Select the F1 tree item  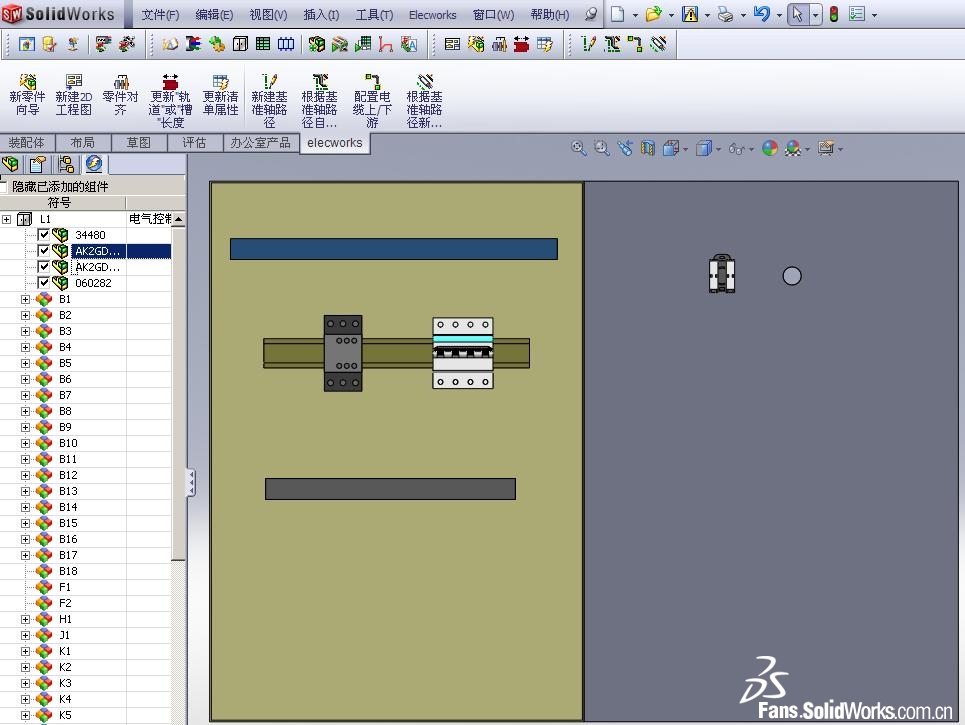coord(65,587)
